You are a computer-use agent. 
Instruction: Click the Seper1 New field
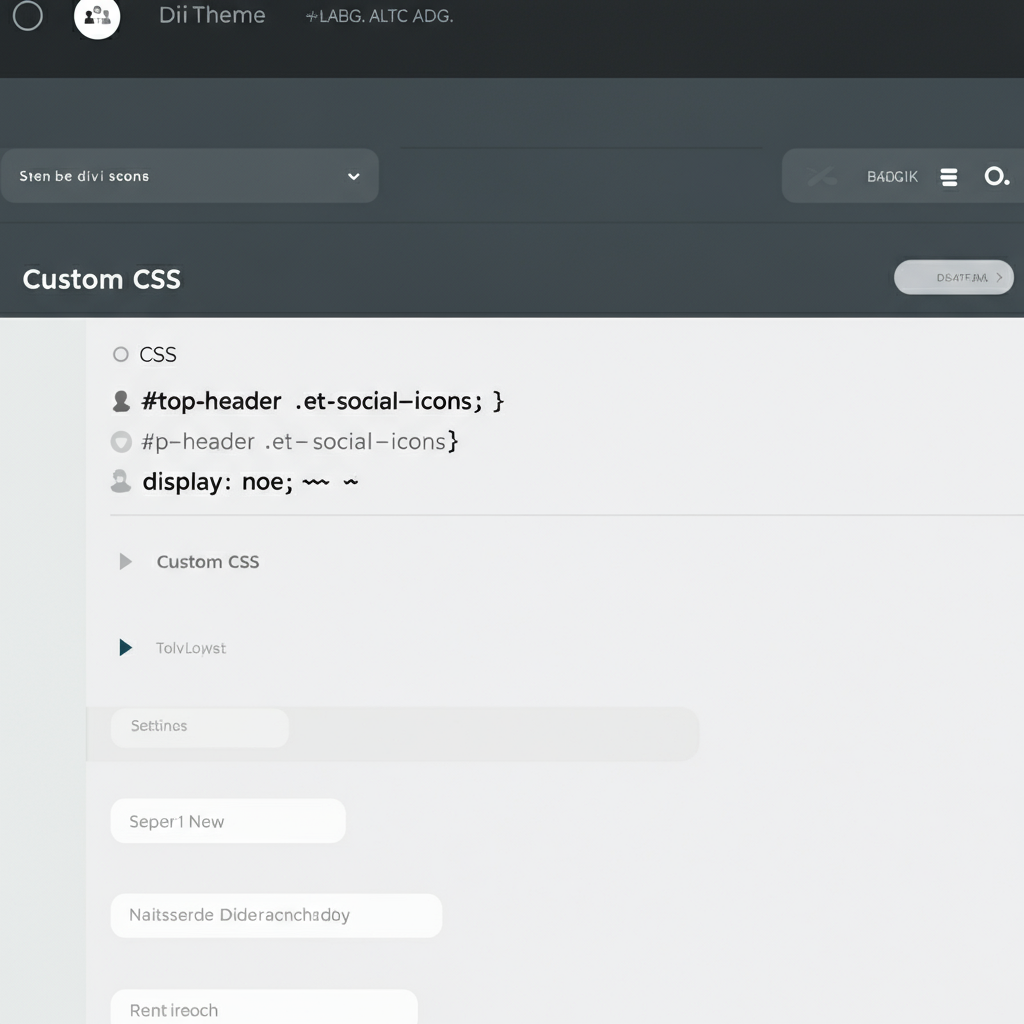[x=228, y=821]
